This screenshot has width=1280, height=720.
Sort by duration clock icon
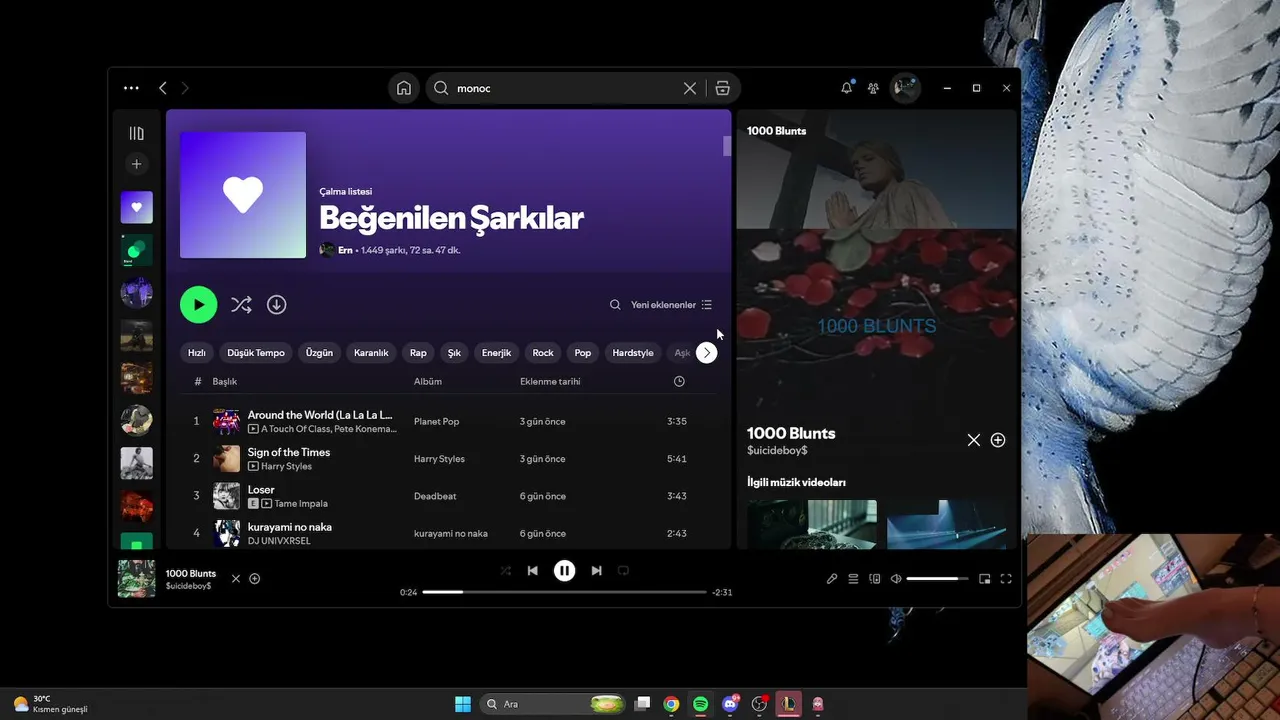pos(679,382)
